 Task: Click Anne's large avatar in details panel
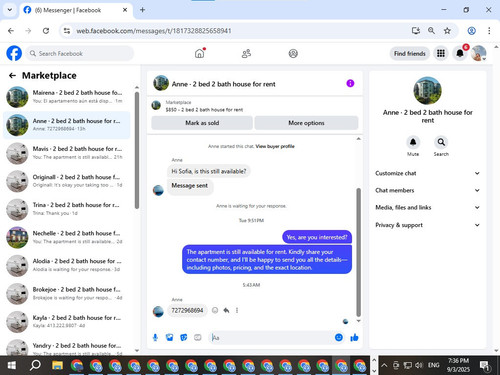pyautogui.click(x=427, y=91)
